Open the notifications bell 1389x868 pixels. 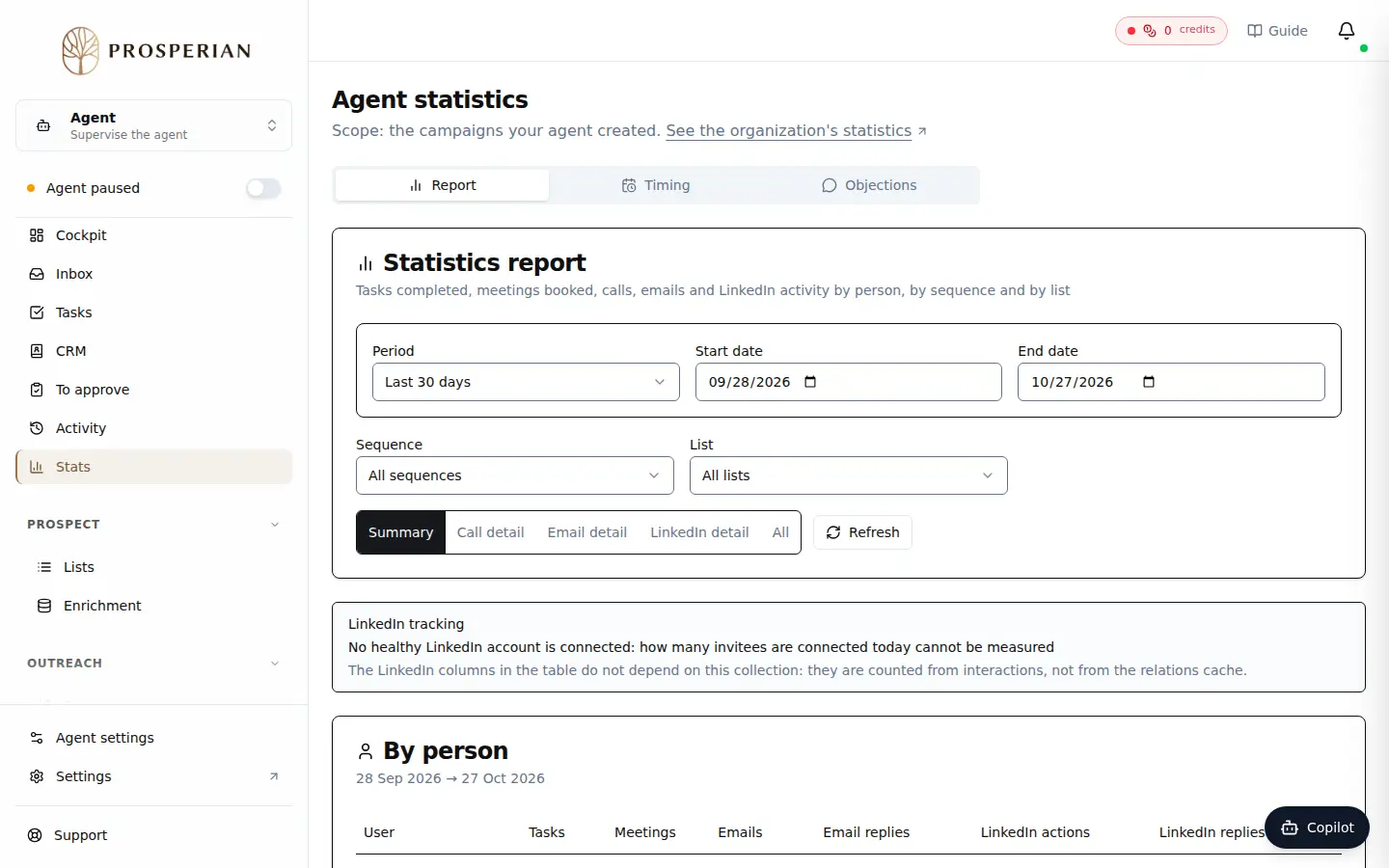click(1347, 31)
